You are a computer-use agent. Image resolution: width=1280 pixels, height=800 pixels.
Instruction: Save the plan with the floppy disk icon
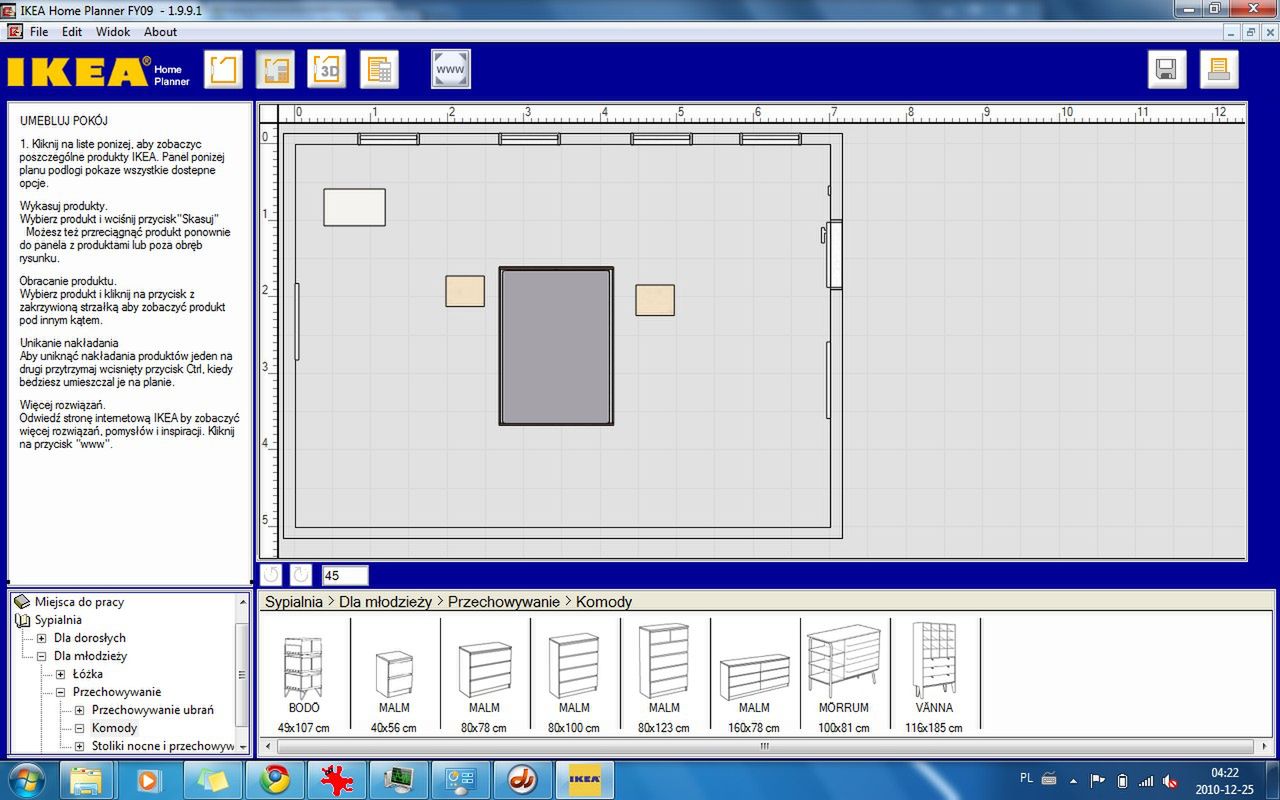click(x=1167, y=69)
